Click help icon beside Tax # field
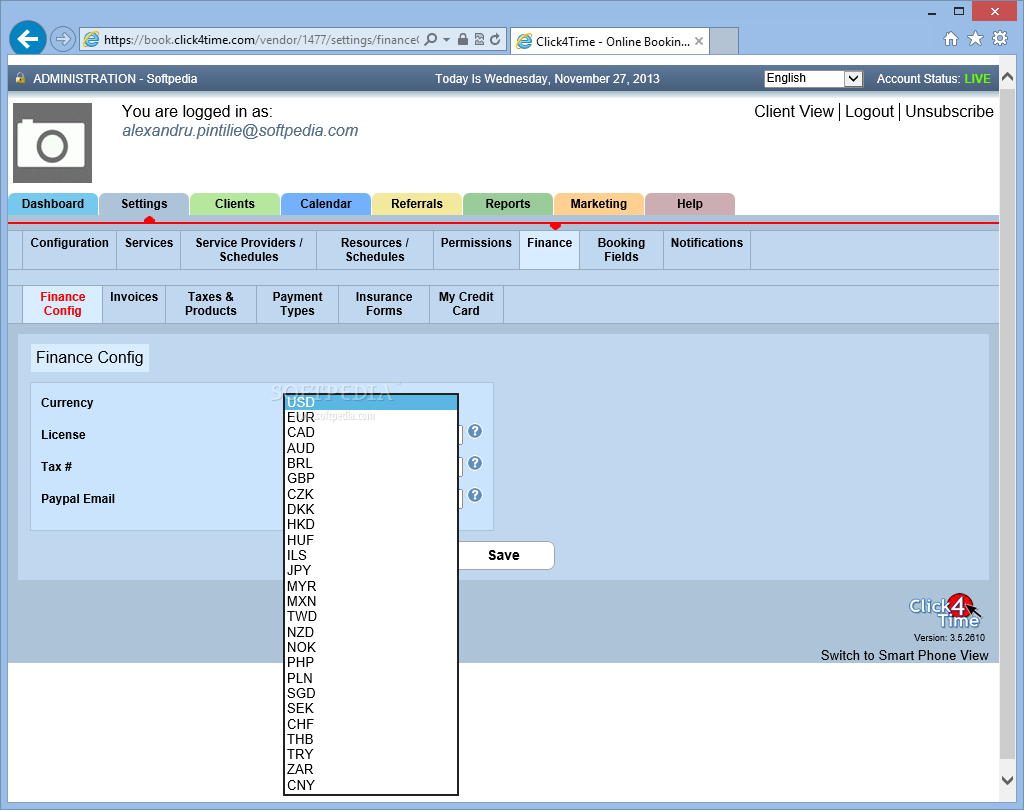Screen dimensions: 1024x810 (x=475, y=463)
